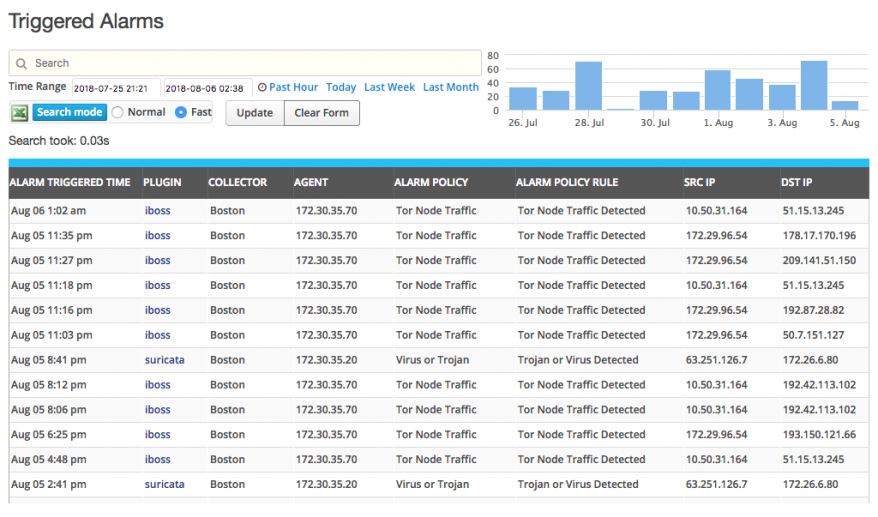Image resolution: width=878 pixels, height=517 pixels.
Task: Sort by SRC IP column header
Action: [699, 183]
